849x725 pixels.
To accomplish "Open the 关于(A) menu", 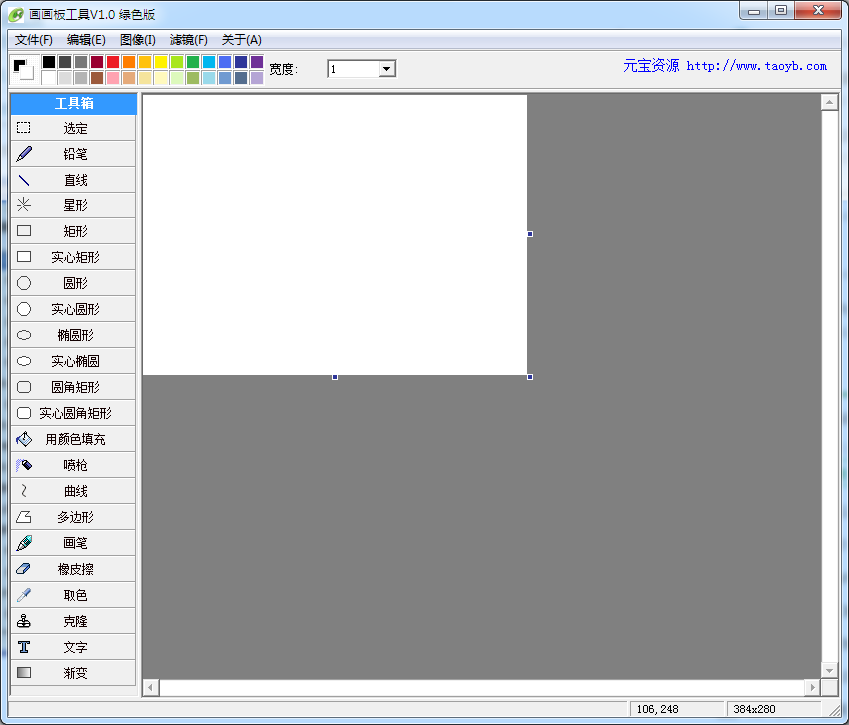I will click(x=241, y=40).
